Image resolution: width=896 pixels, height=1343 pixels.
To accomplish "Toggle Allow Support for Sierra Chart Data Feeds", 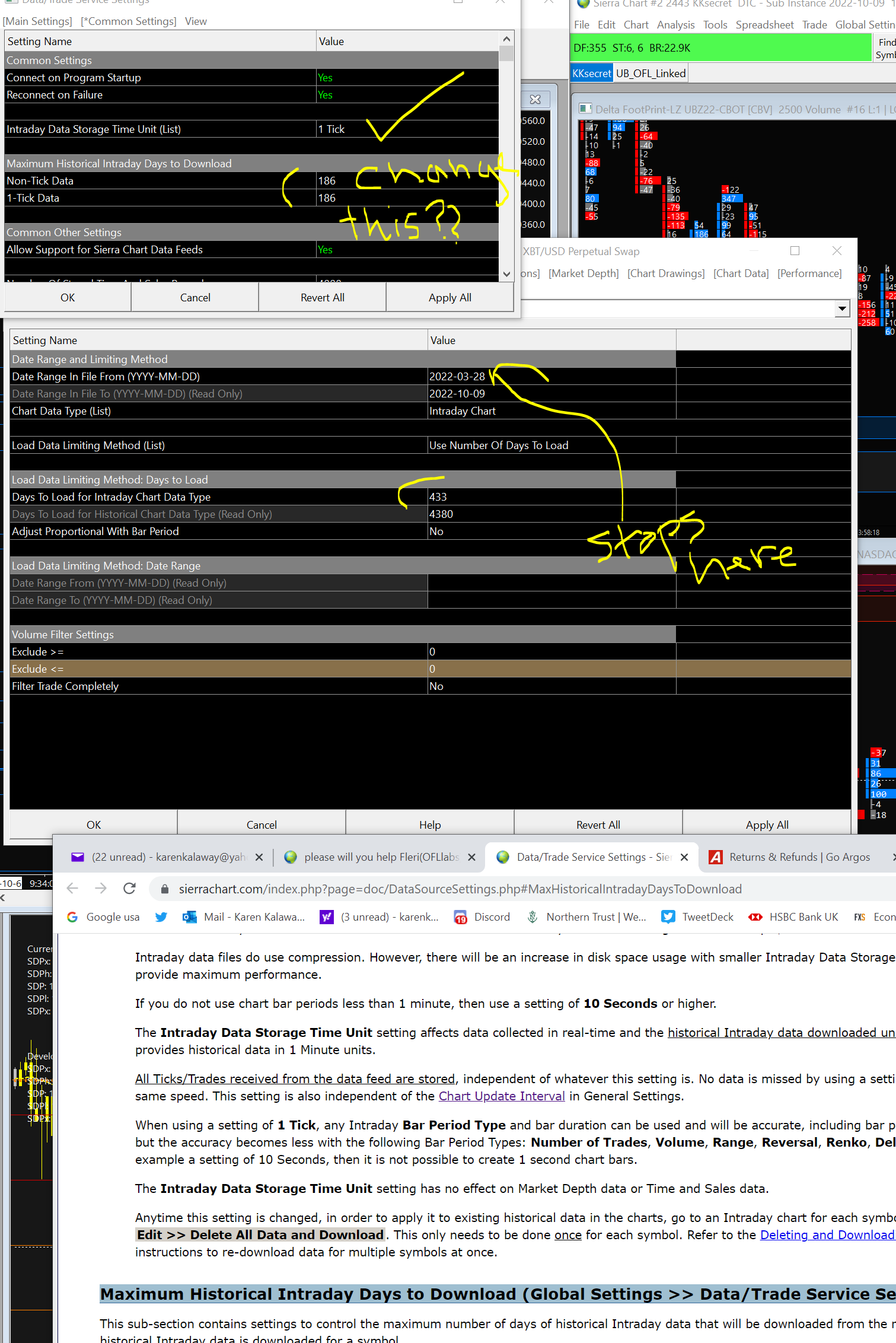I will [407, 250].
